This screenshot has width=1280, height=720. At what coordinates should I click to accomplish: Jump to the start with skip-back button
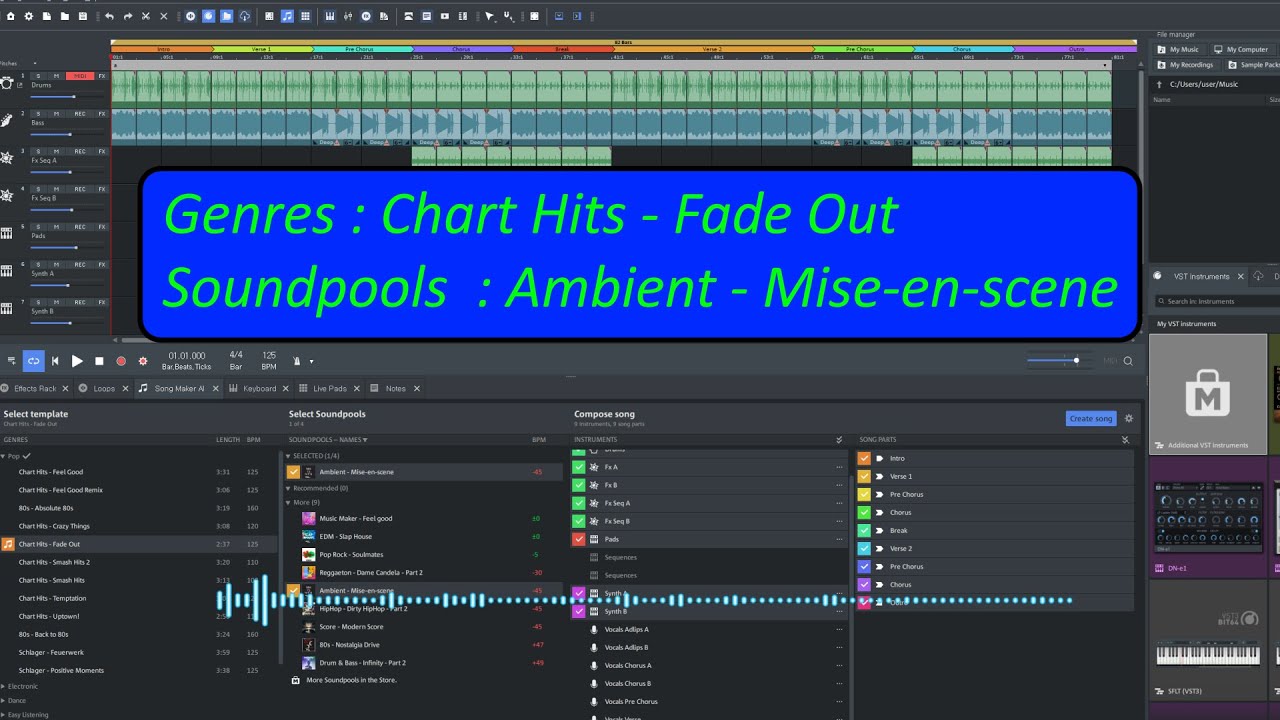(55, 361)
